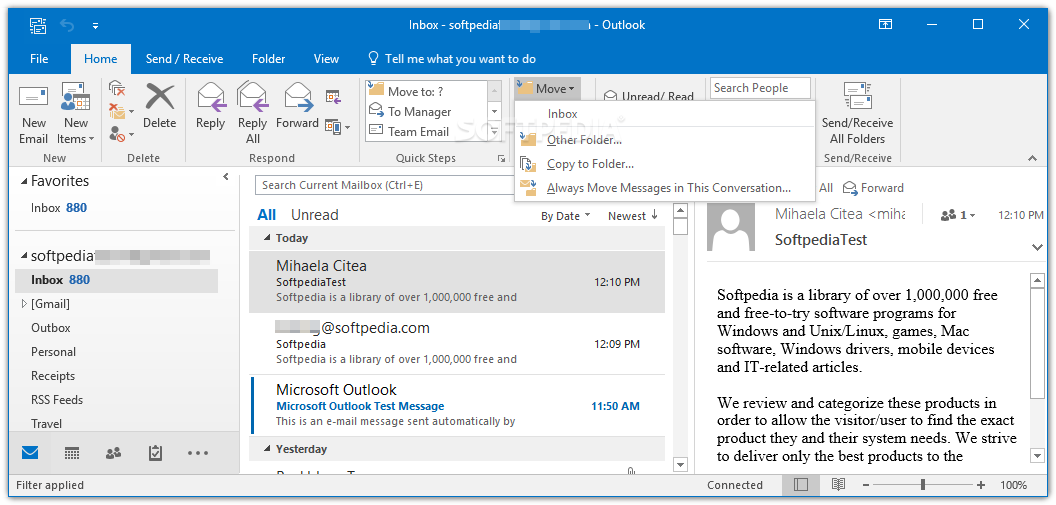The image size is (1056, 505).
Task: Filter message list by Unread
Action: 315,215
